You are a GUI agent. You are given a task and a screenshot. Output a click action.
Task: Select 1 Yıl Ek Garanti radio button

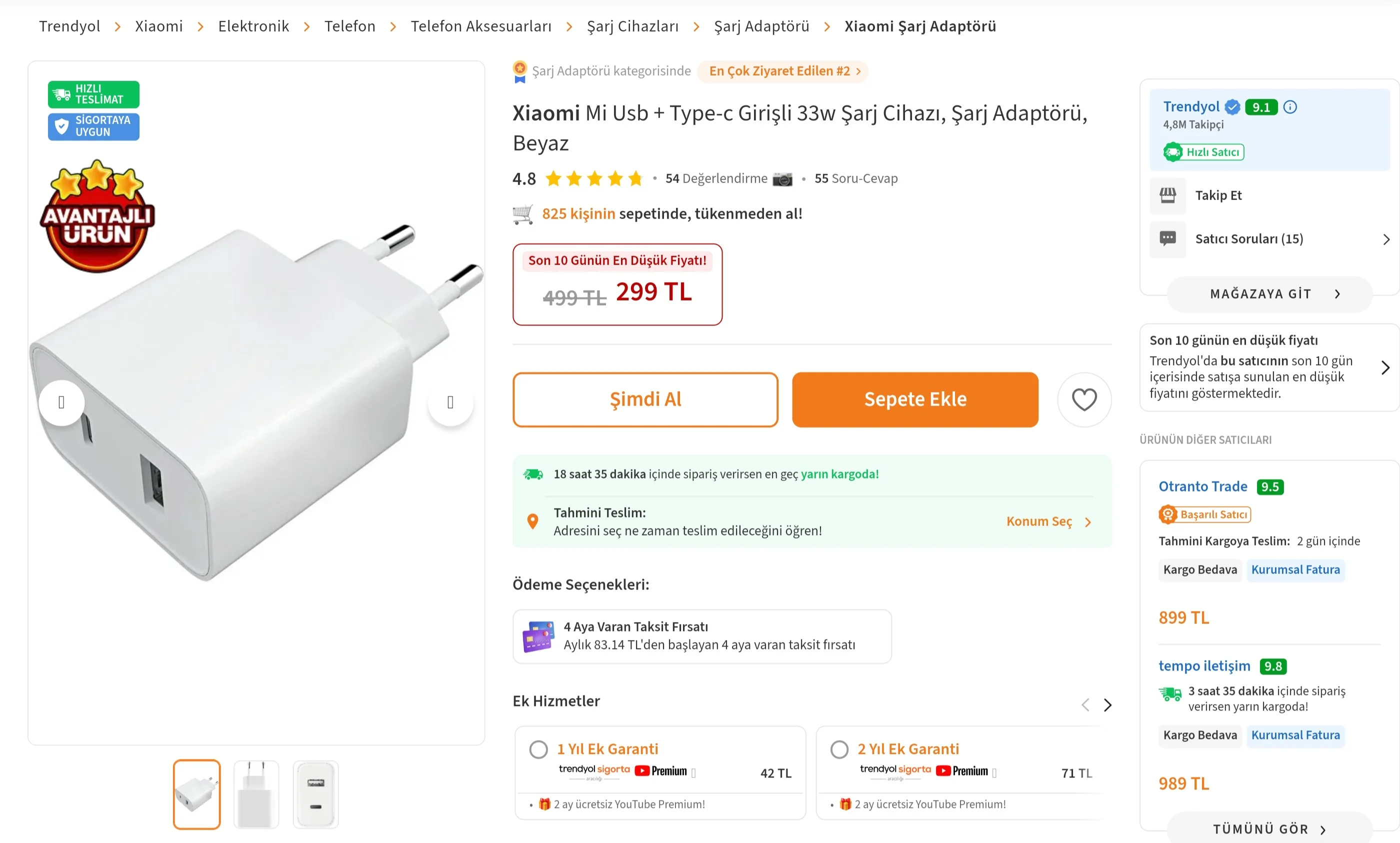click(538, 749)
